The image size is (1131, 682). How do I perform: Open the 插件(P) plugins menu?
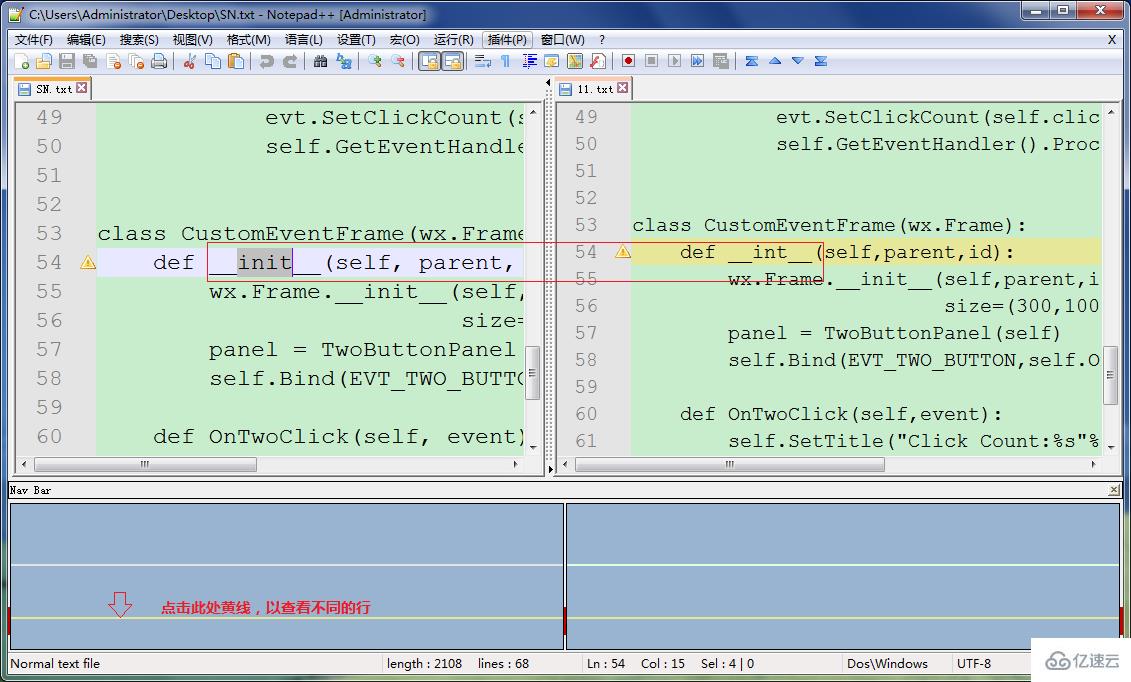[507, 40]
